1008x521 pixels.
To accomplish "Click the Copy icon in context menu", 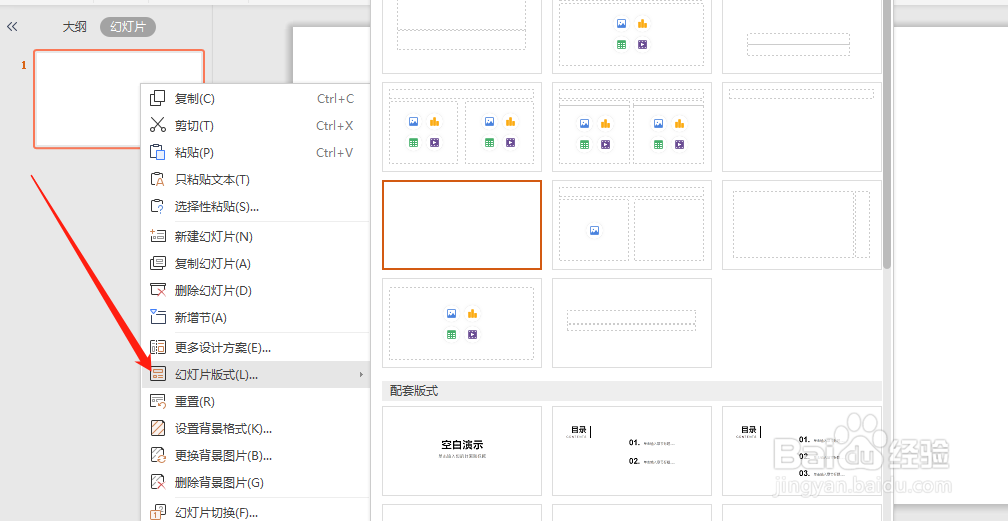I will coord(158,98).
